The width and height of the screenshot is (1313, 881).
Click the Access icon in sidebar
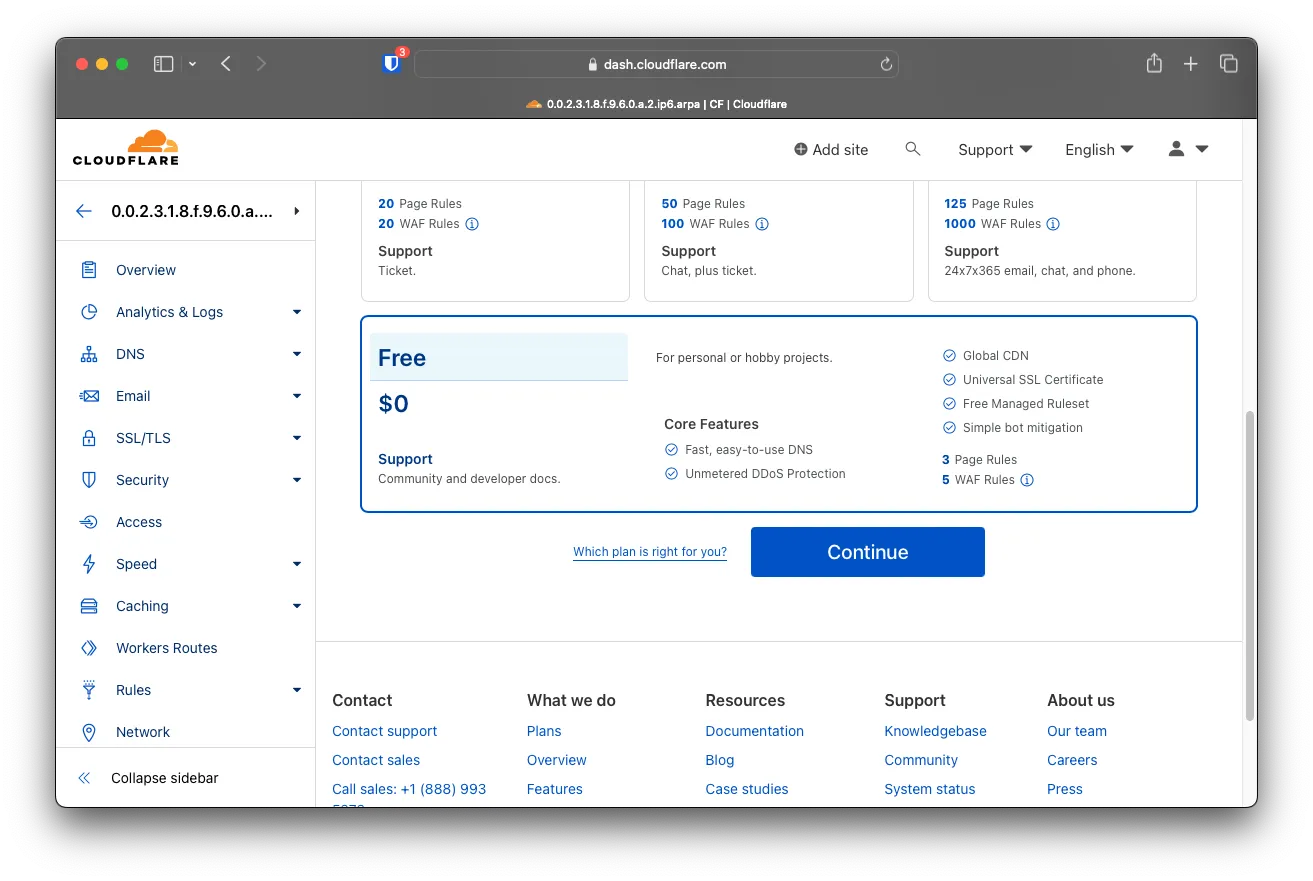(89, 522)
